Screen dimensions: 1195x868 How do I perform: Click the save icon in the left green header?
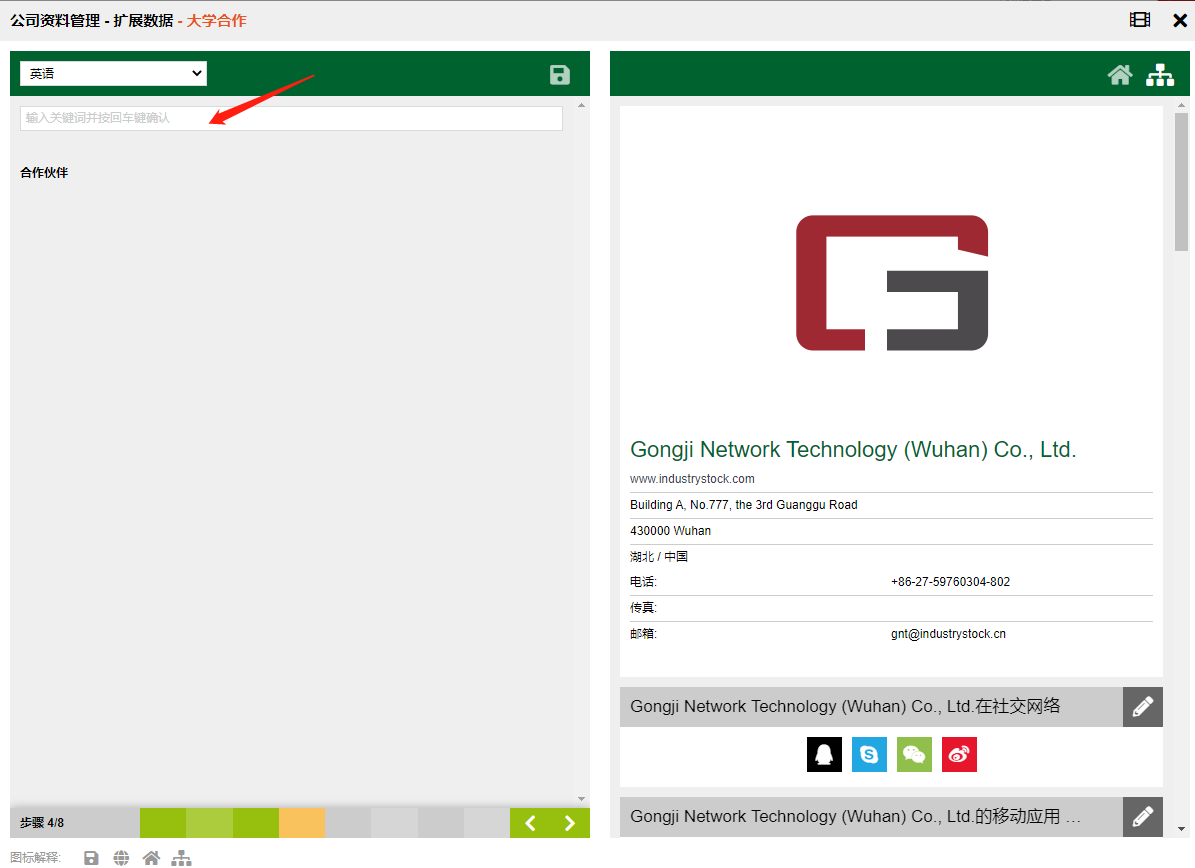[560, 75]
